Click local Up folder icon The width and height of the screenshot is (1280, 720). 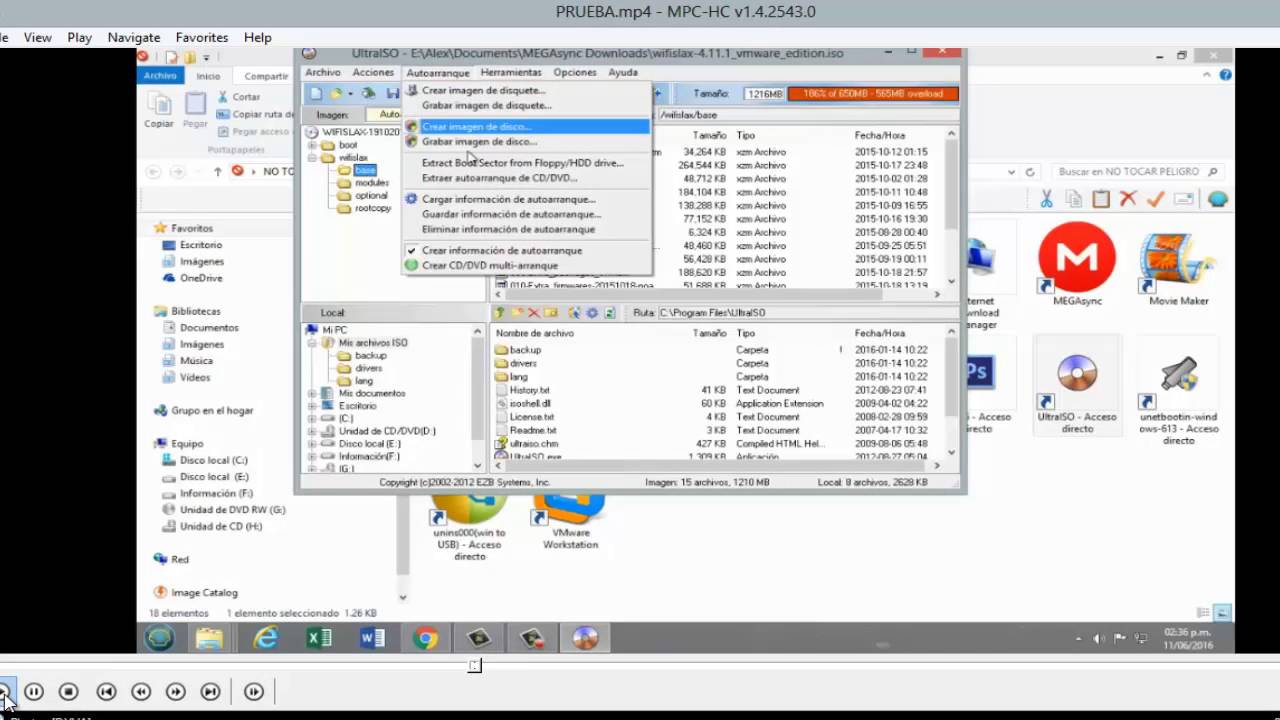click(500, 313)
